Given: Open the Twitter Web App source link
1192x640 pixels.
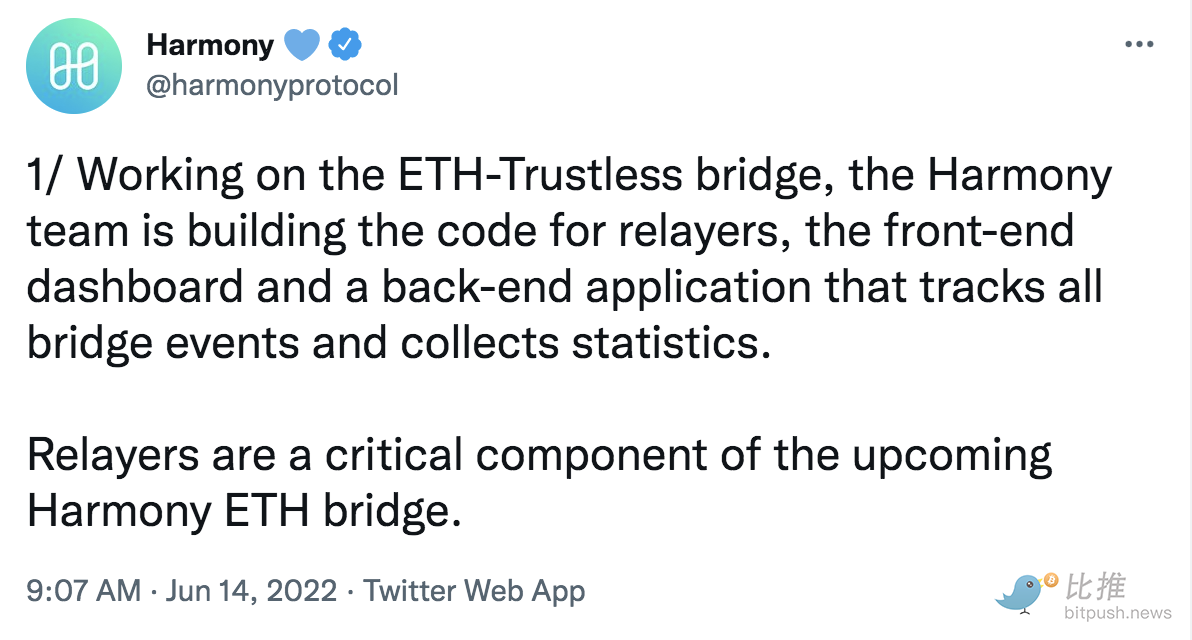Looking at the screenshot, I should tap(474, 591).
